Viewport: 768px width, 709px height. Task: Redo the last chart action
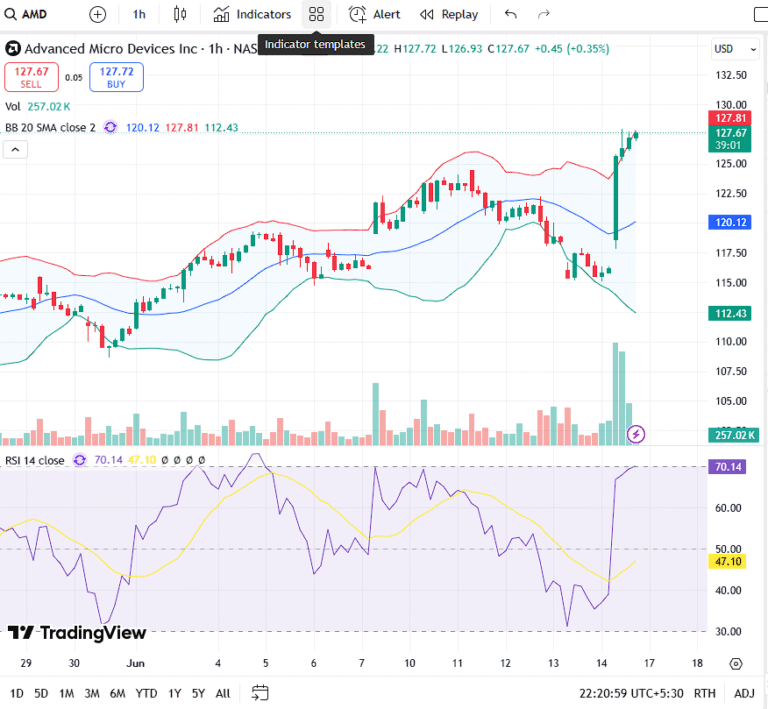point(544,15)
